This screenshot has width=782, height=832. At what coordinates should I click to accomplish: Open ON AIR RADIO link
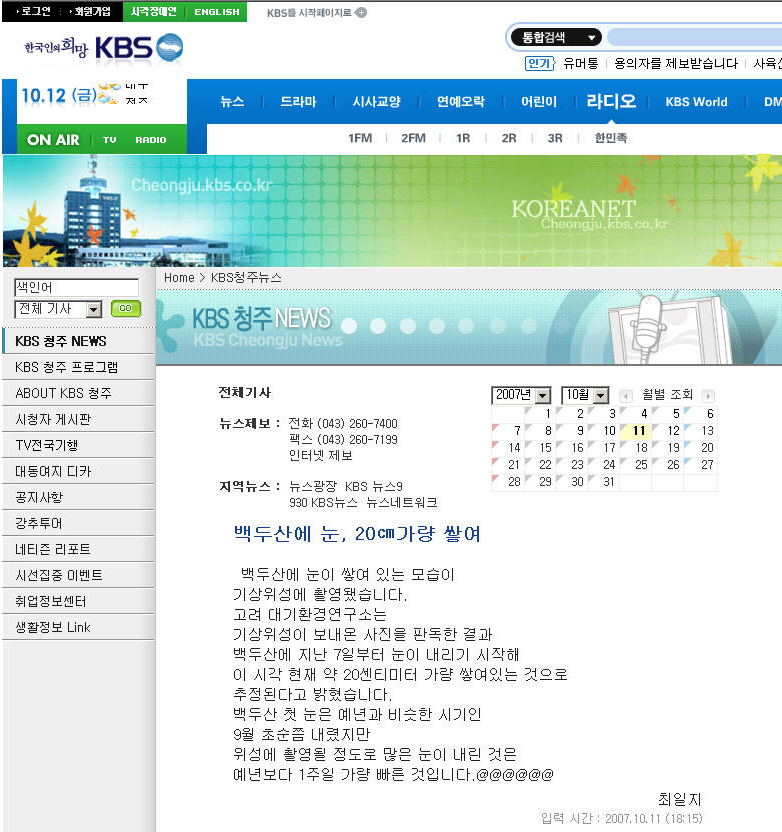point(151,140)
